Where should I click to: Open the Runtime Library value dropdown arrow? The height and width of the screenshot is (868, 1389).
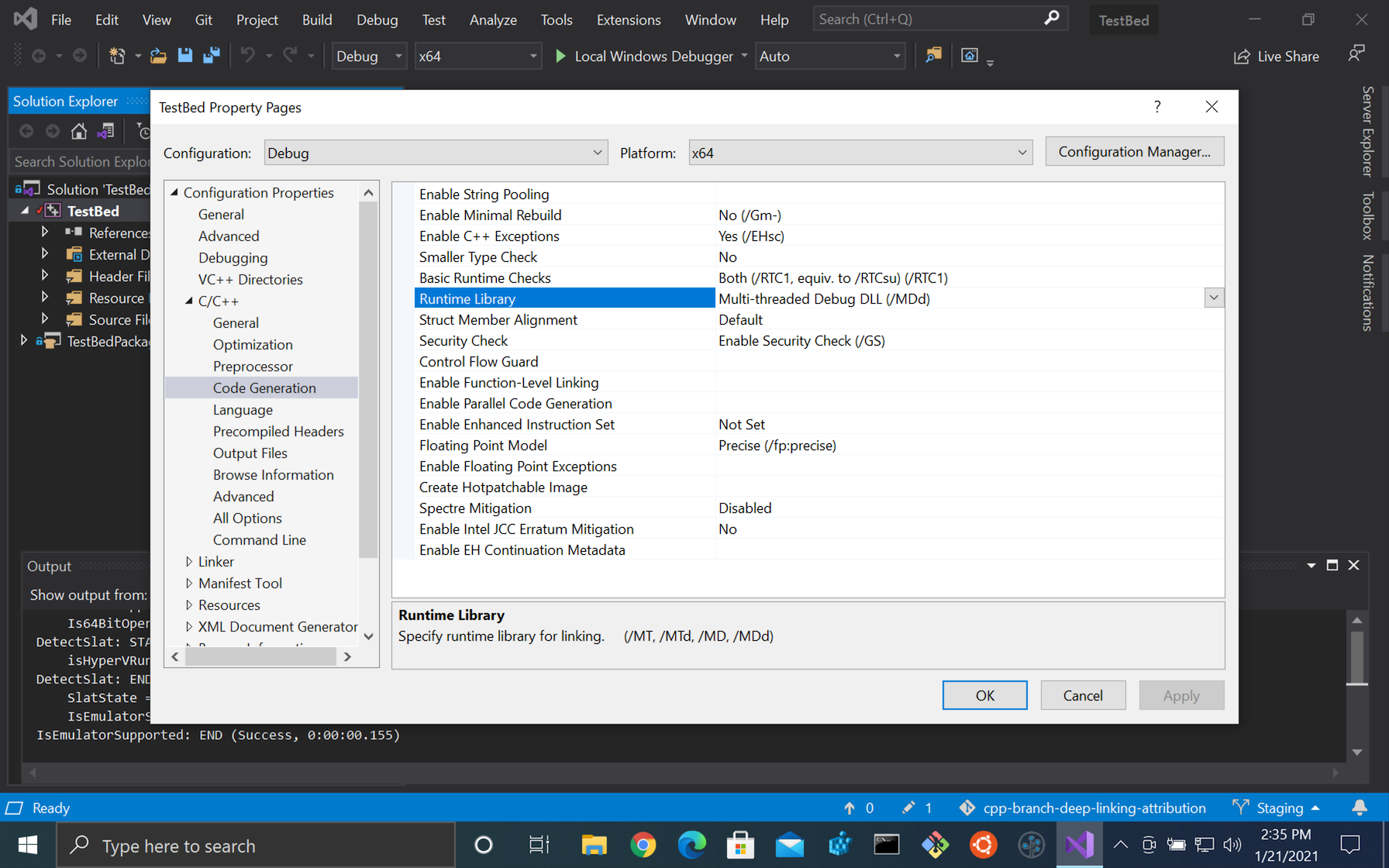tap(1214, 298)
